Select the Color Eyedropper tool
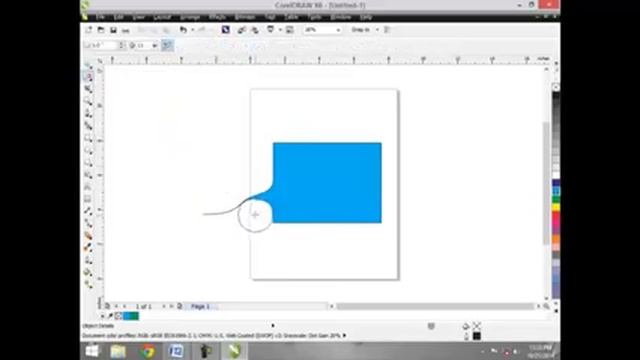The width and height of the screenshot is (640, 360). 88,247
